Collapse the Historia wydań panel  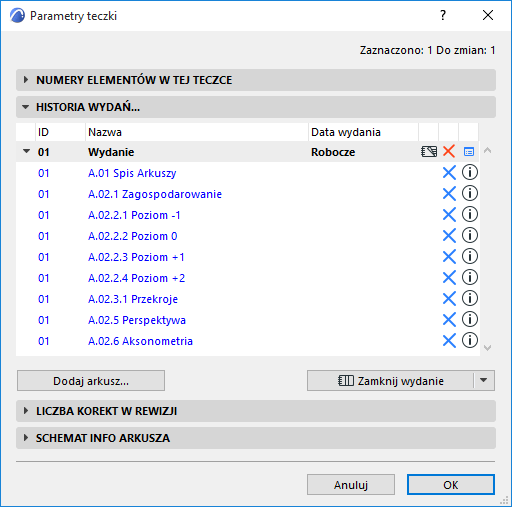point(256,107)
